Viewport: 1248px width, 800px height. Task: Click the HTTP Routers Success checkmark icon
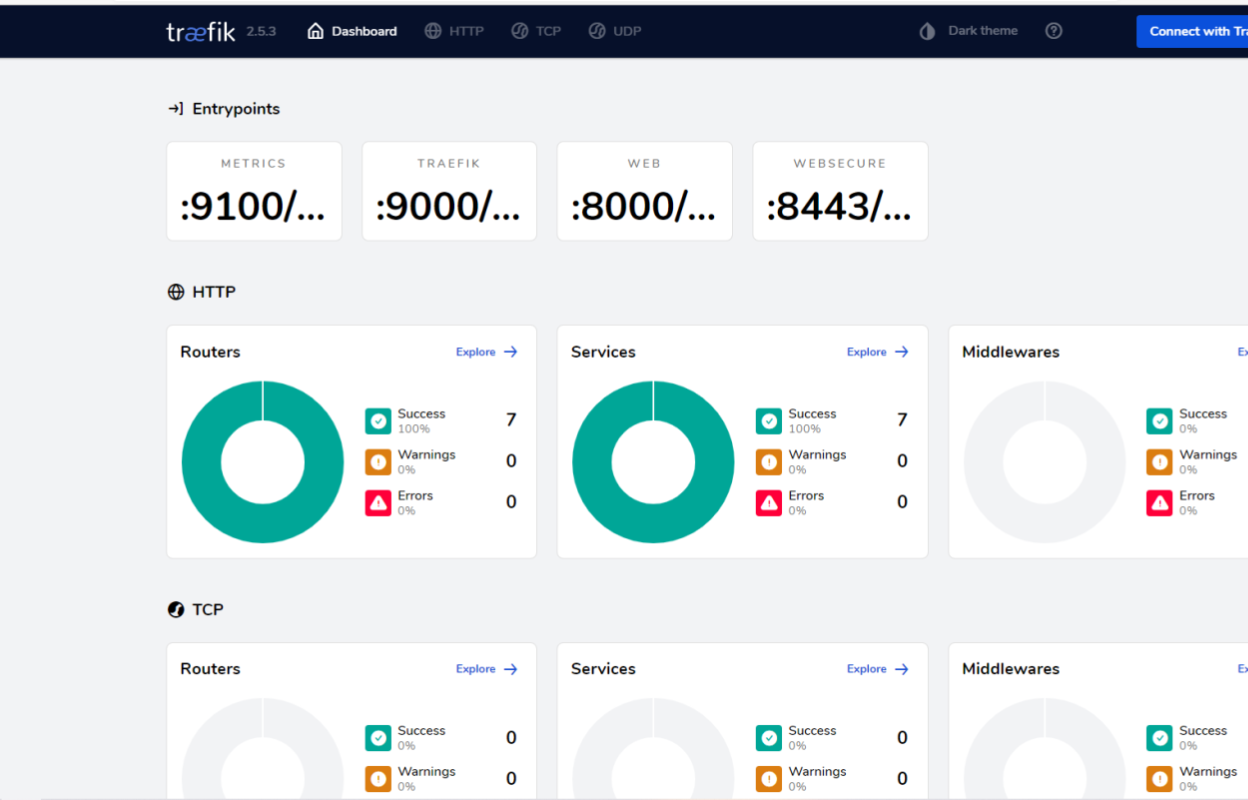(x=378, y=421)
